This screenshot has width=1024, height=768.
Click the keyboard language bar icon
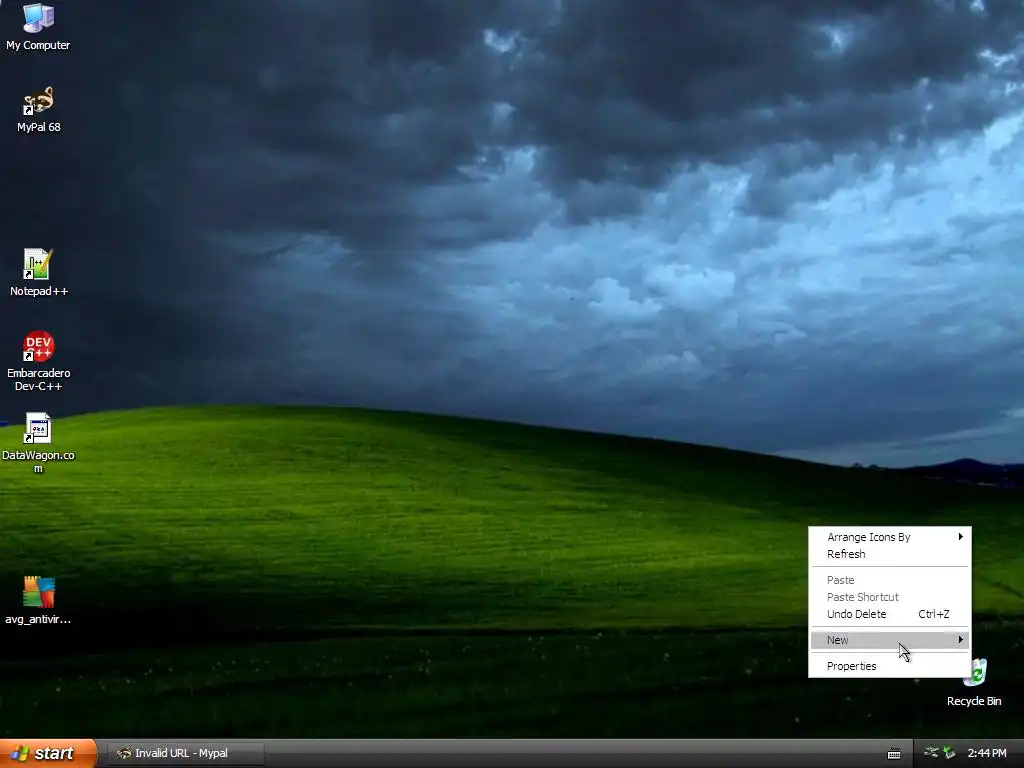click(x=894, y=754)
